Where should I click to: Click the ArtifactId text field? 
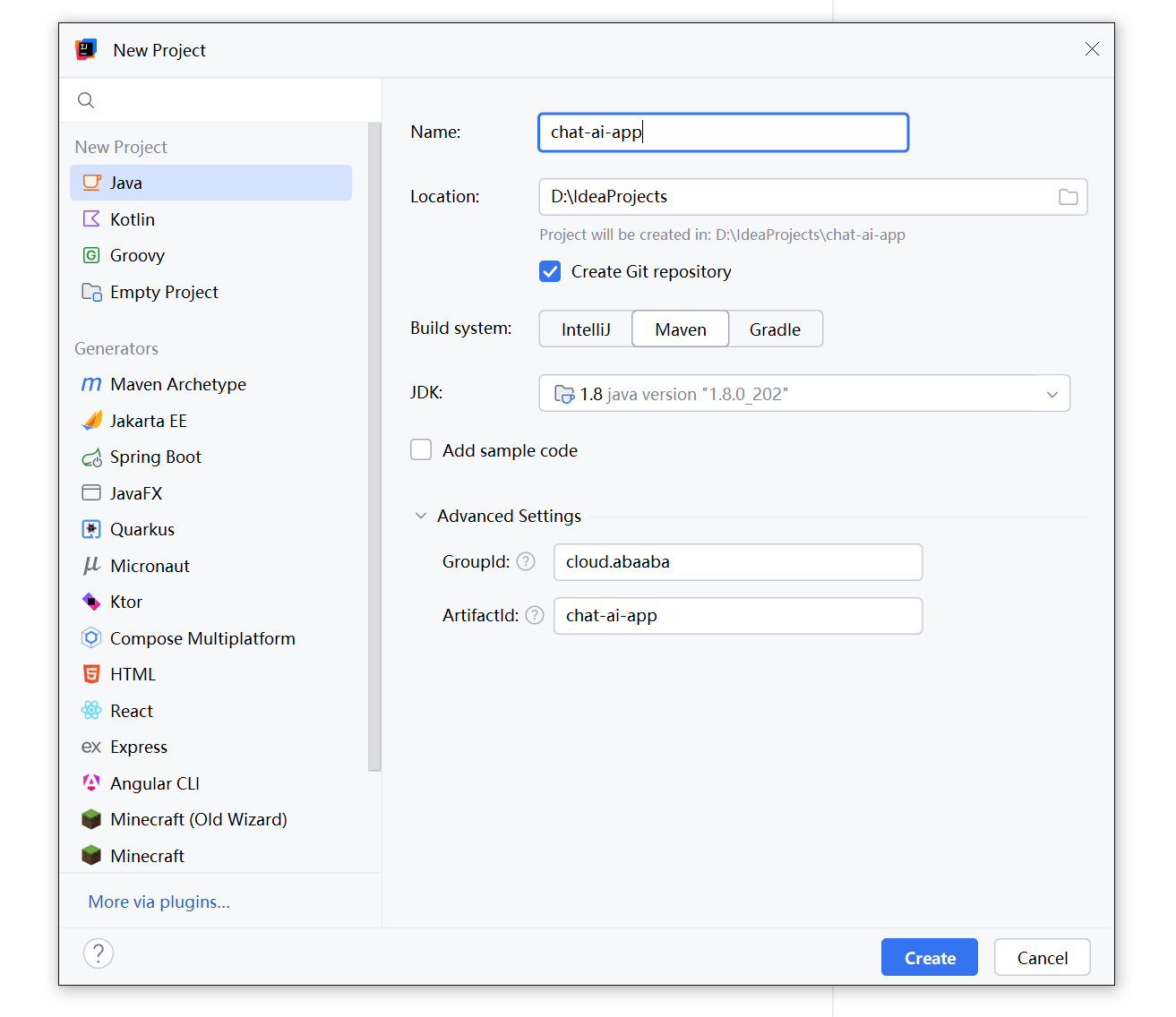738,616
